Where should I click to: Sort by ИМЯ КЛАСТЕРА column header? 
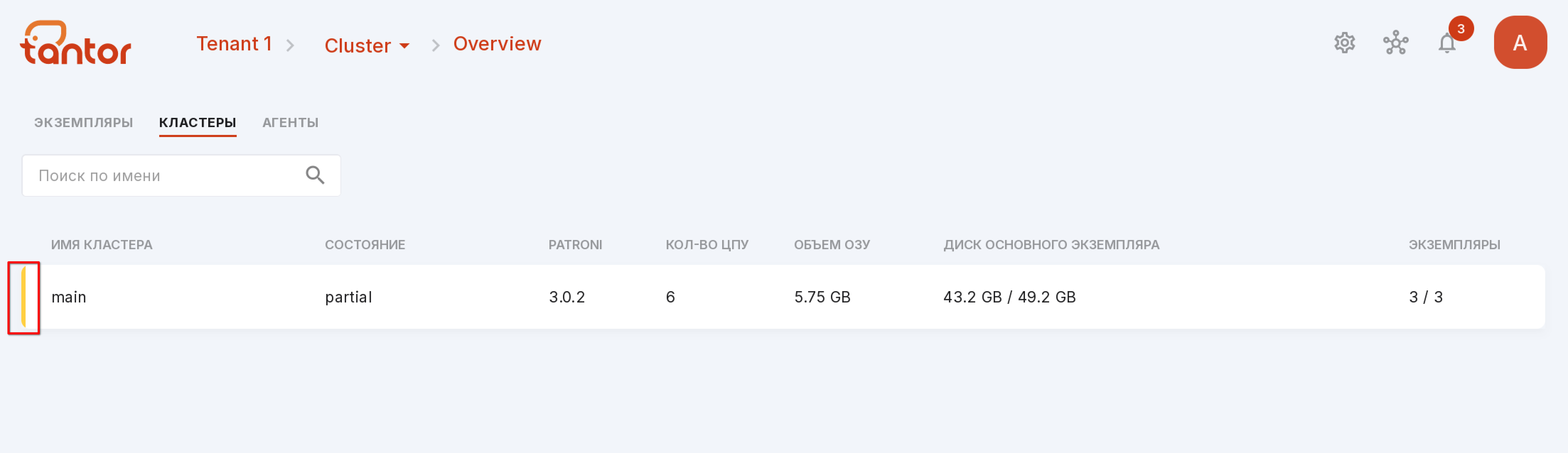[102, 245]
